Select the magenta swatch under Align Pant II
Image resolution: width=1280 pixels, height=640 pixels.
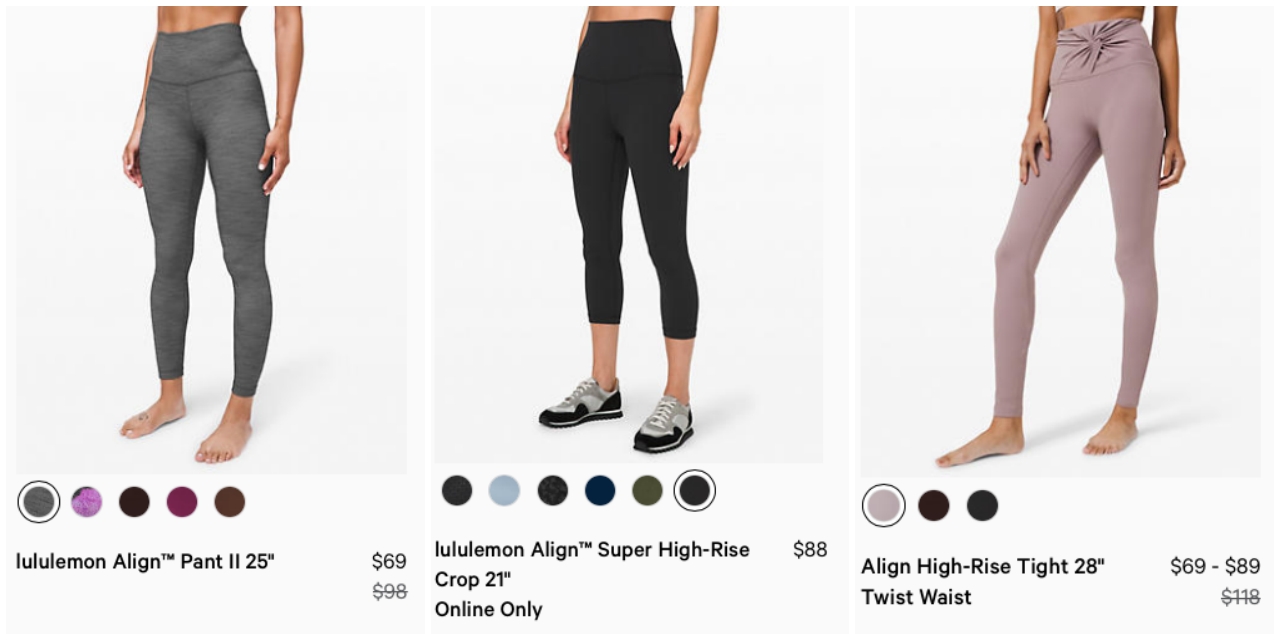point(182,502)
